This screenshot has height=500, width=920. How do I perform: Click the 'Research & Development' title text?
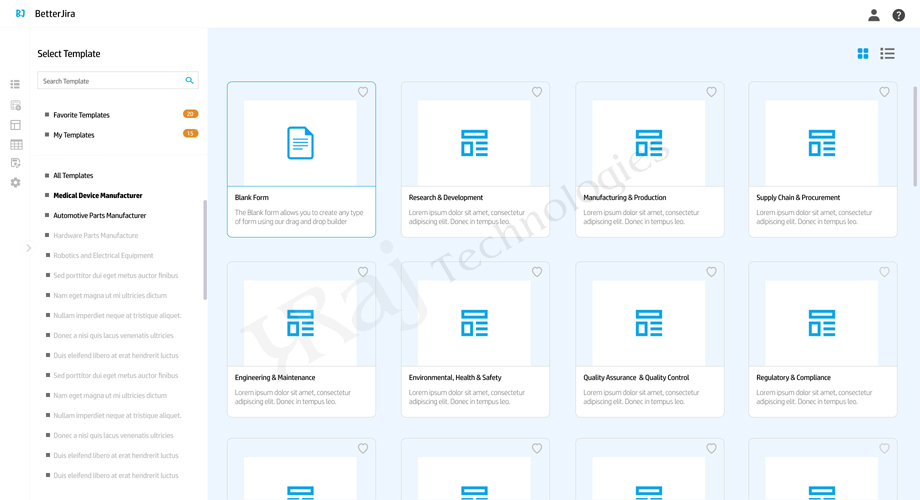446,198
